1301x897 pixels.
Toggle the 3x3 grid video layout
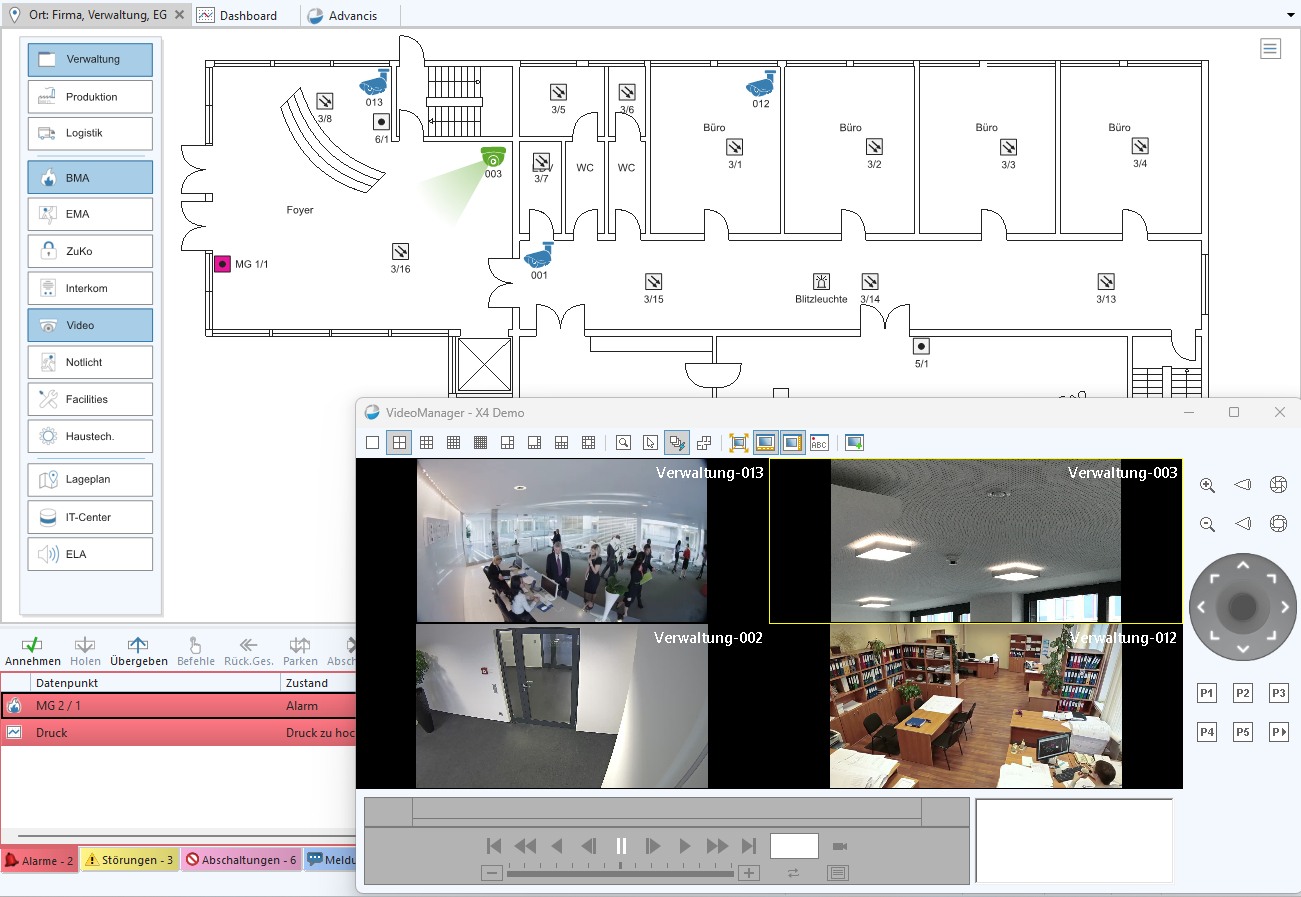point(426,442)
